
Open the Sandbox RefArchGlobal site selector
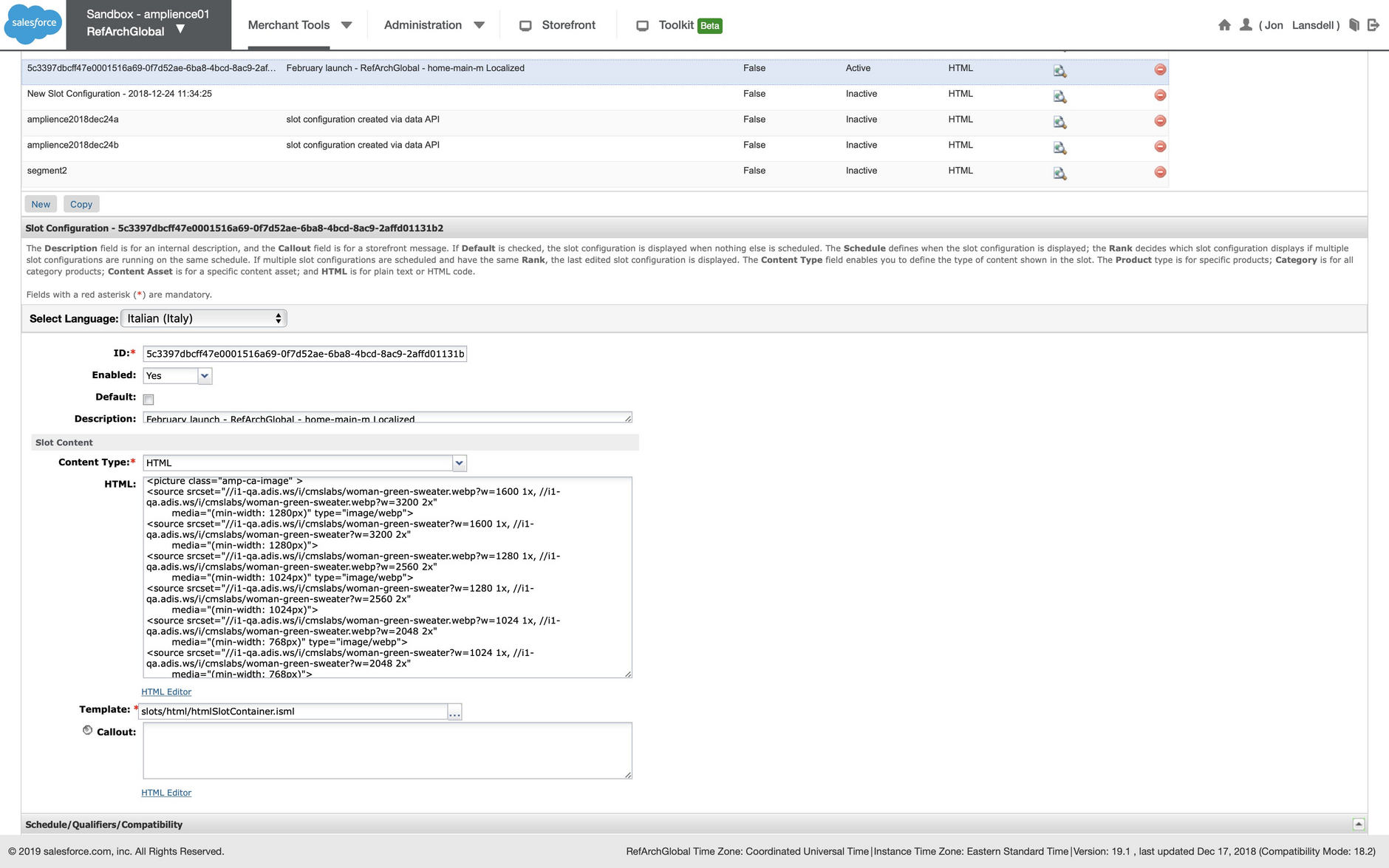pos(149,24)
